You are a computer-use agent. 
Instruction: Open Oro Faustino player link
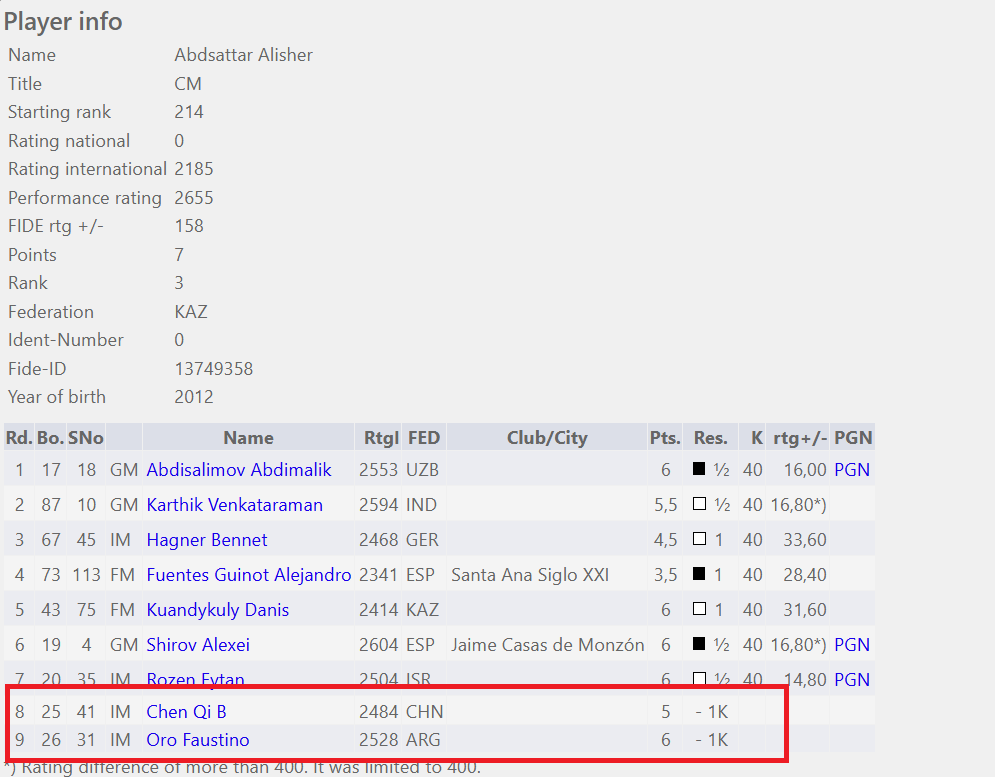(x=198, y=740)
